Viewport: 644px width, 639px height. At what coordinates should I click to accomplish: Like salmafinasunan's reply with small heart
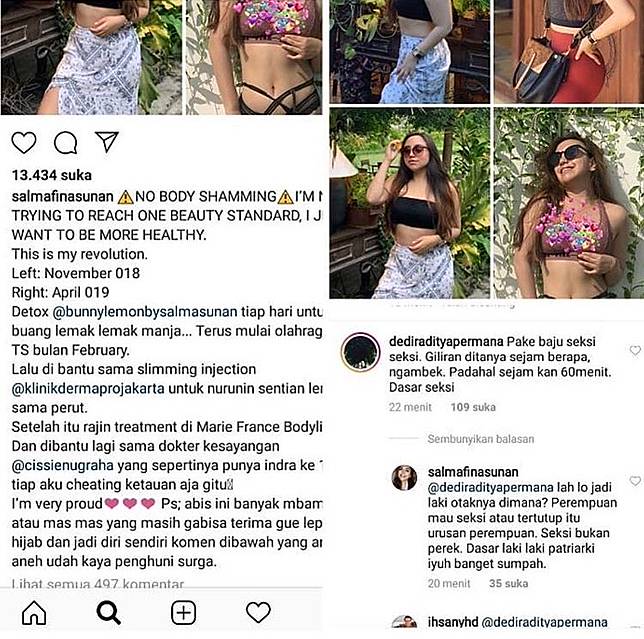(x=635, y=480)
